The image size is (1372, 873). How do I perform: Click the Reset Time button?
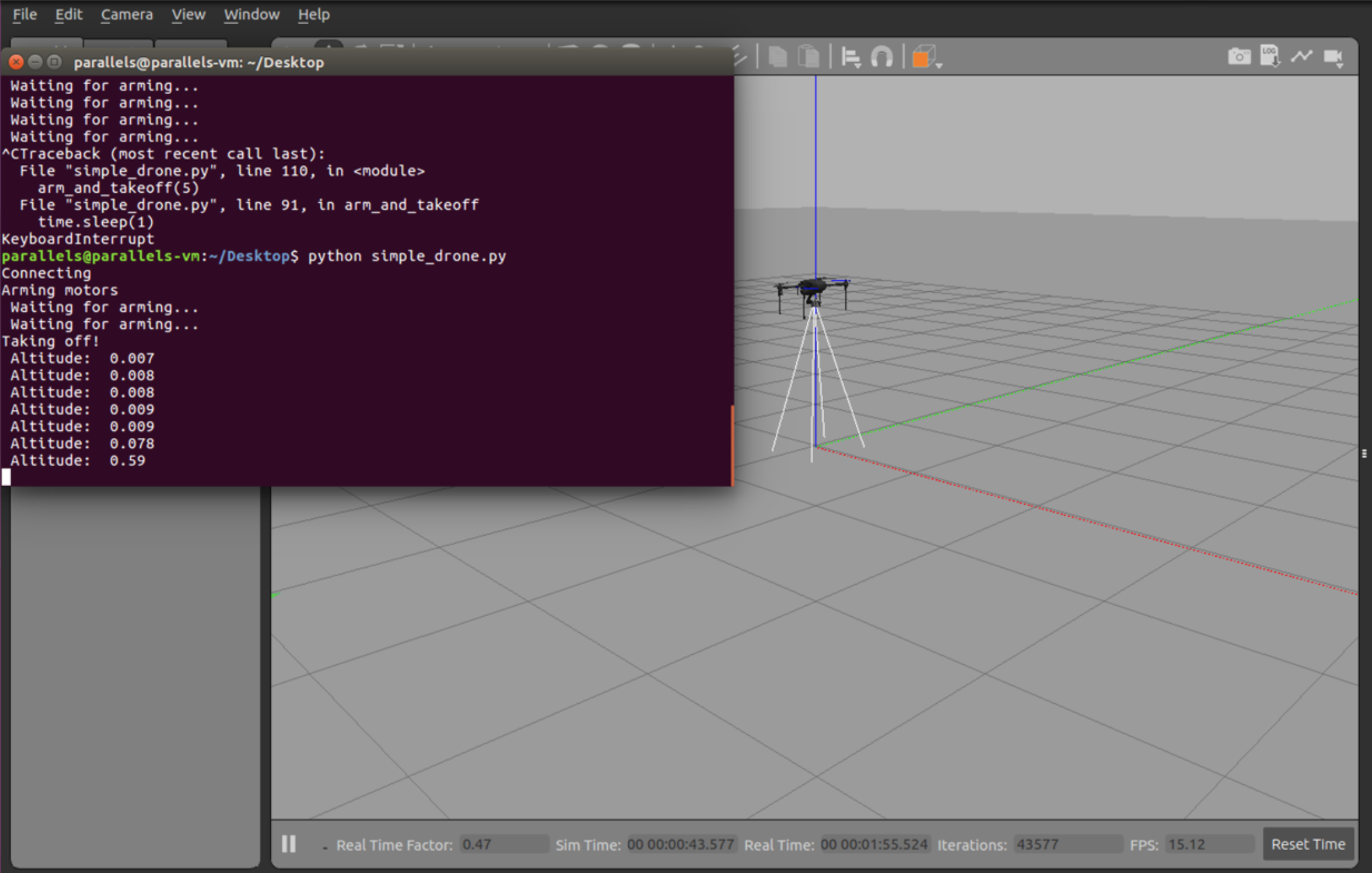point(1308,844)
